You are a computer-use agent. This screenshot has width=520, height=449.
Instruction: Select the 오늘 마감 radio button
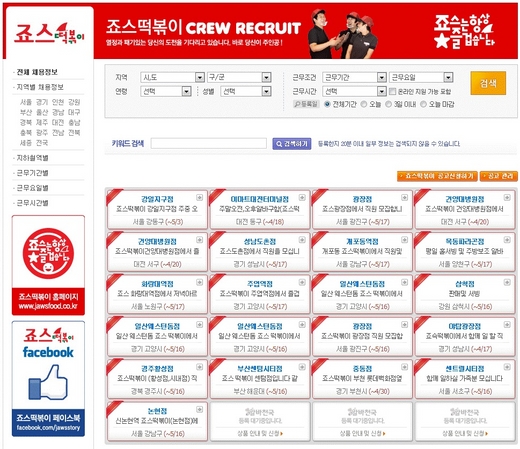423,104
